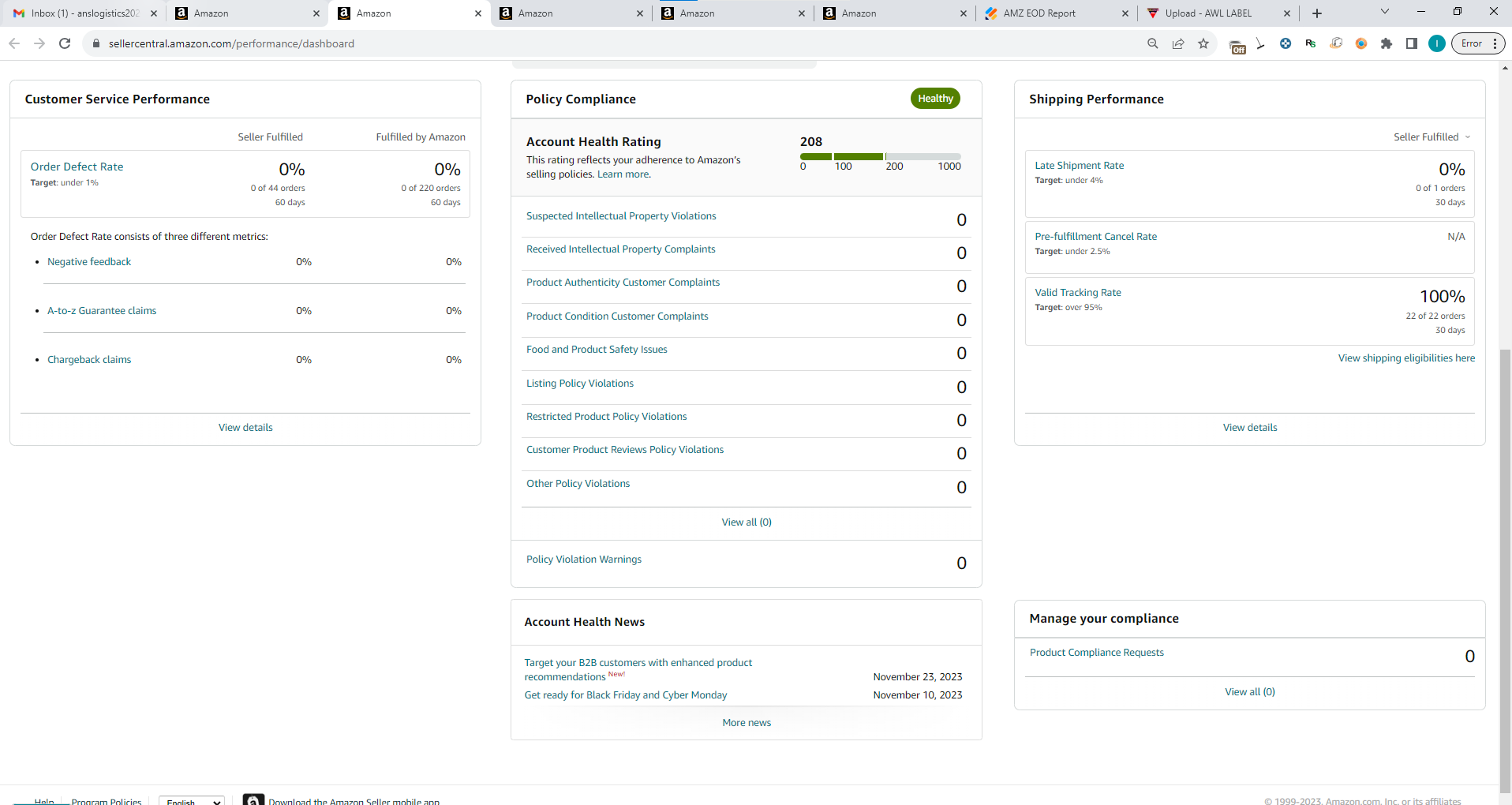This screenshot has height=805, width=1512.
Task: Open the Chrome profile avatar
Action: pos(1437,43)
